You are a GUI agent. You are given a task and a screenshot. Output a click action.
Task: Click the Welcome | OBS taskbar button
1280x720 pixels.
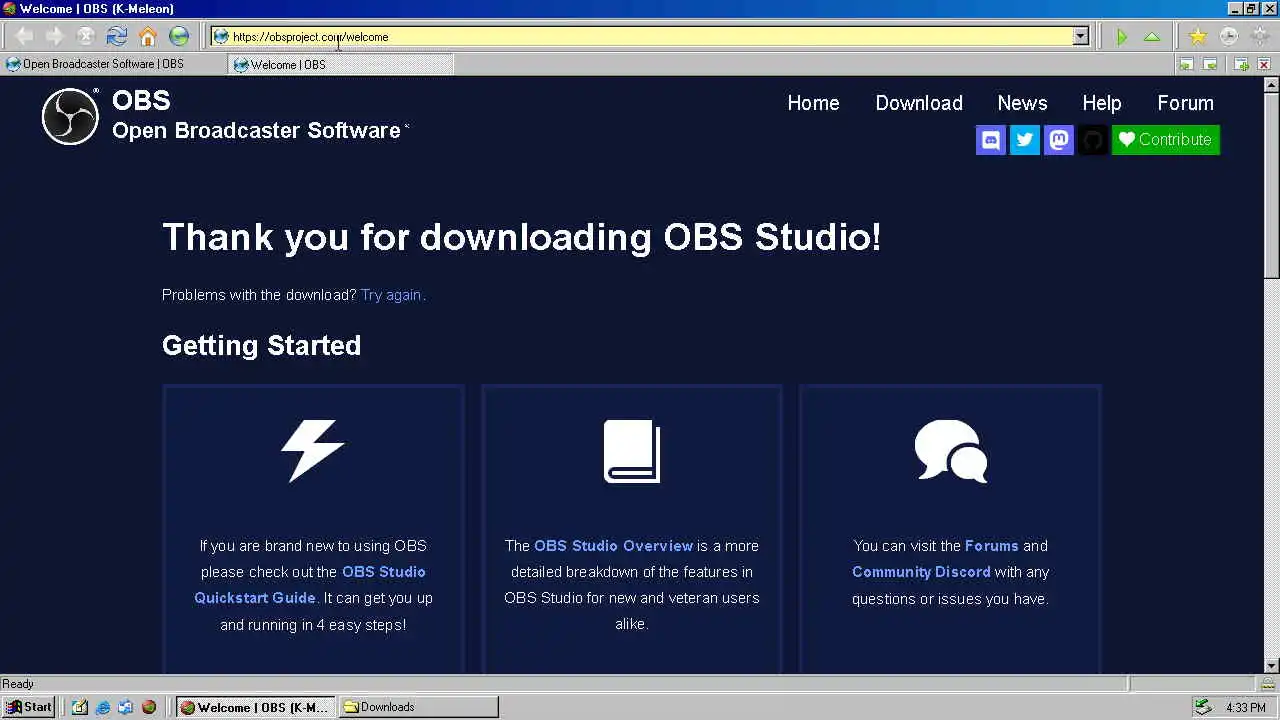click(x=256, y=707)
